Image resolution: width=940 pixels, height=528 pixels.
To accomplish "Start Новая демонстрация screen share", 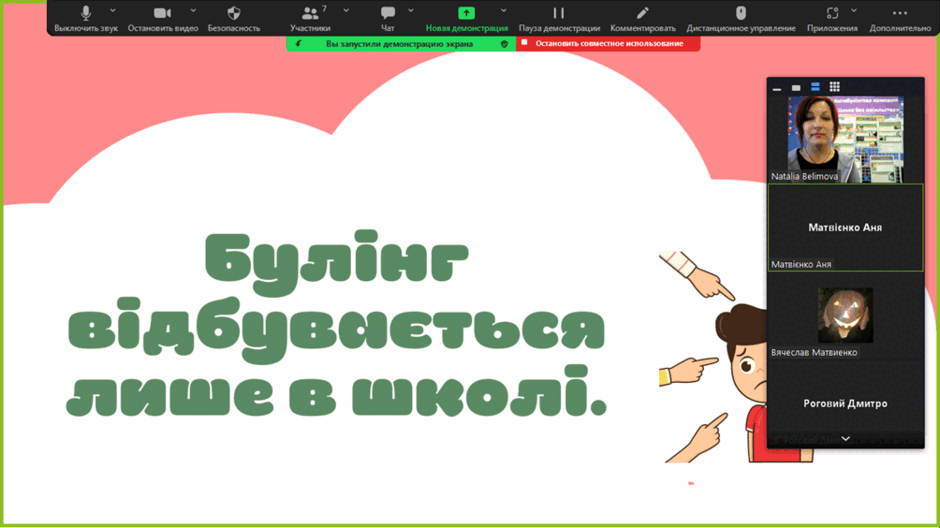I will click(466, 18).
